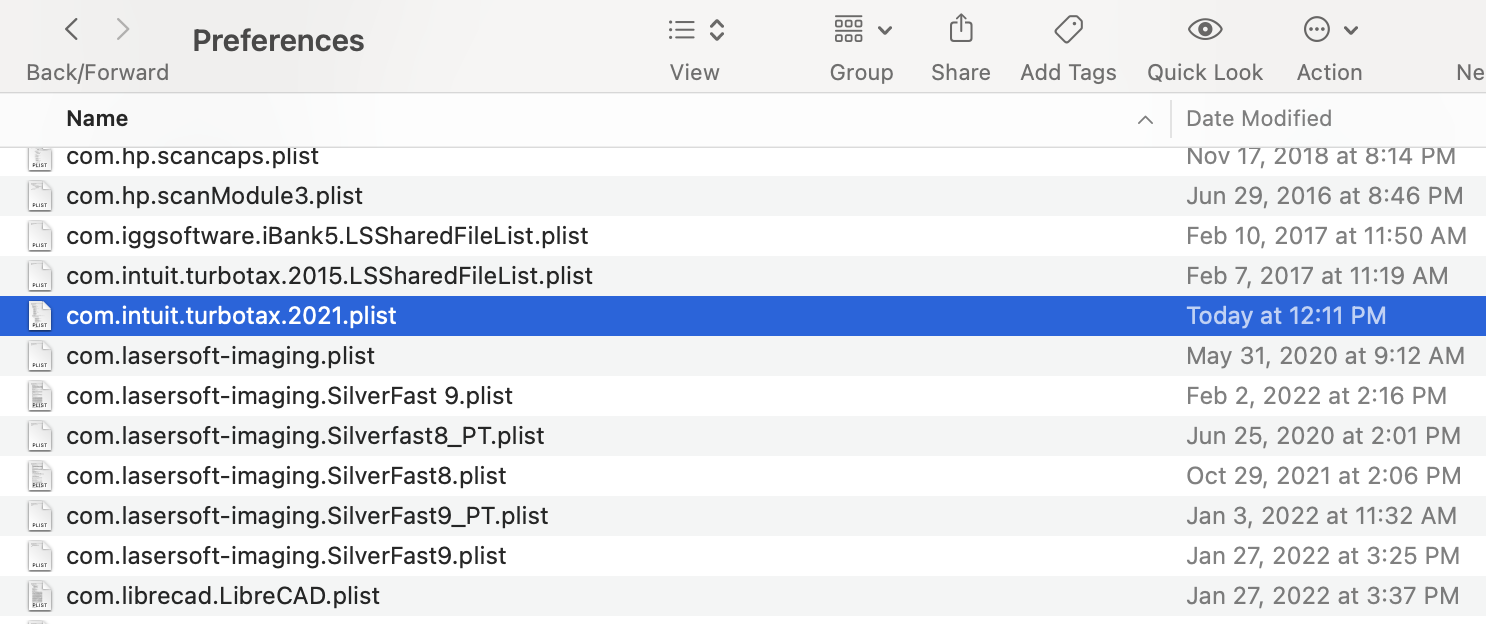Select com.lasersoft-imaging.SilverFast 9.plist
1486x624 pixels.
click(x=289, y=396)
